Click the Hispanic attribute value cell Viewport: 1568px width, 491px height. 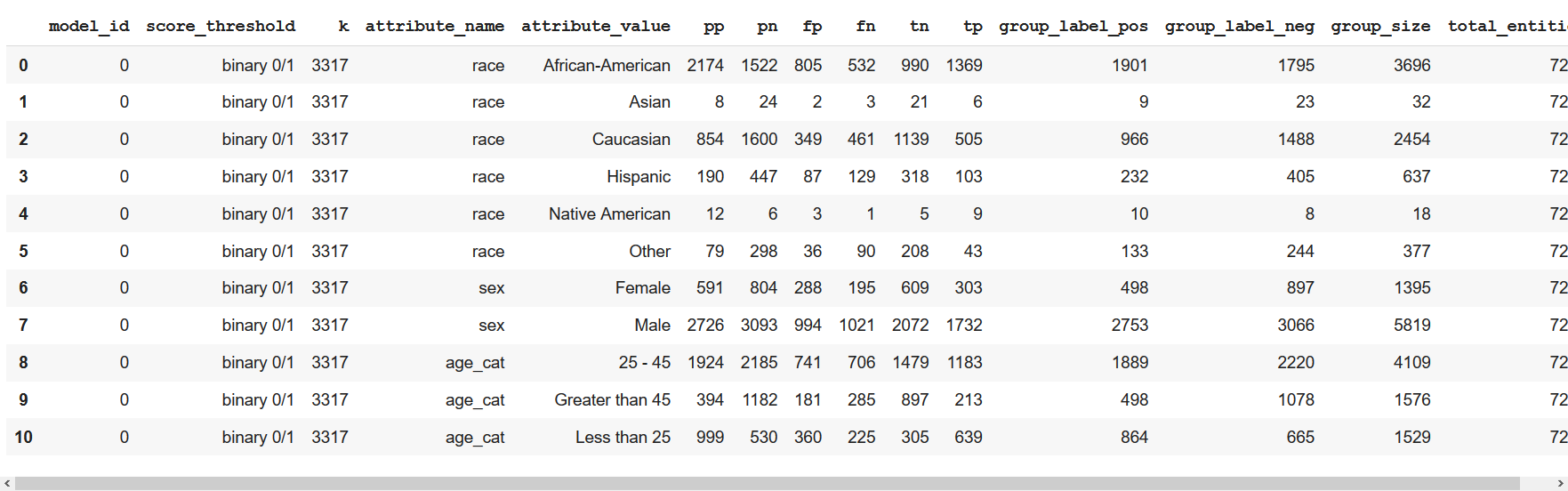click(x=639, y=177)
